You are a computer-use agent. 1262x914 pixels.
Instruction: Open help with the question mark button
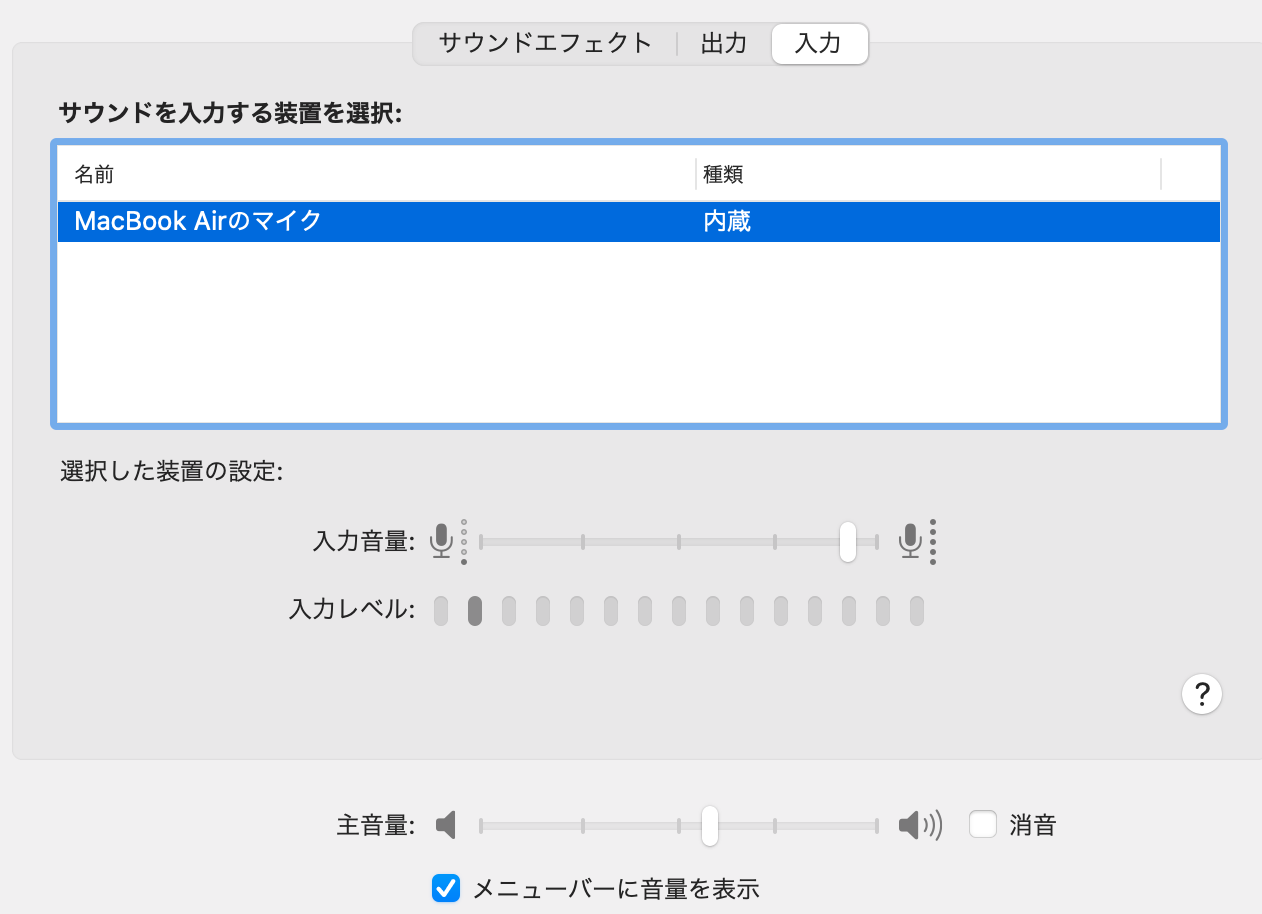[x=1202, y=693]
